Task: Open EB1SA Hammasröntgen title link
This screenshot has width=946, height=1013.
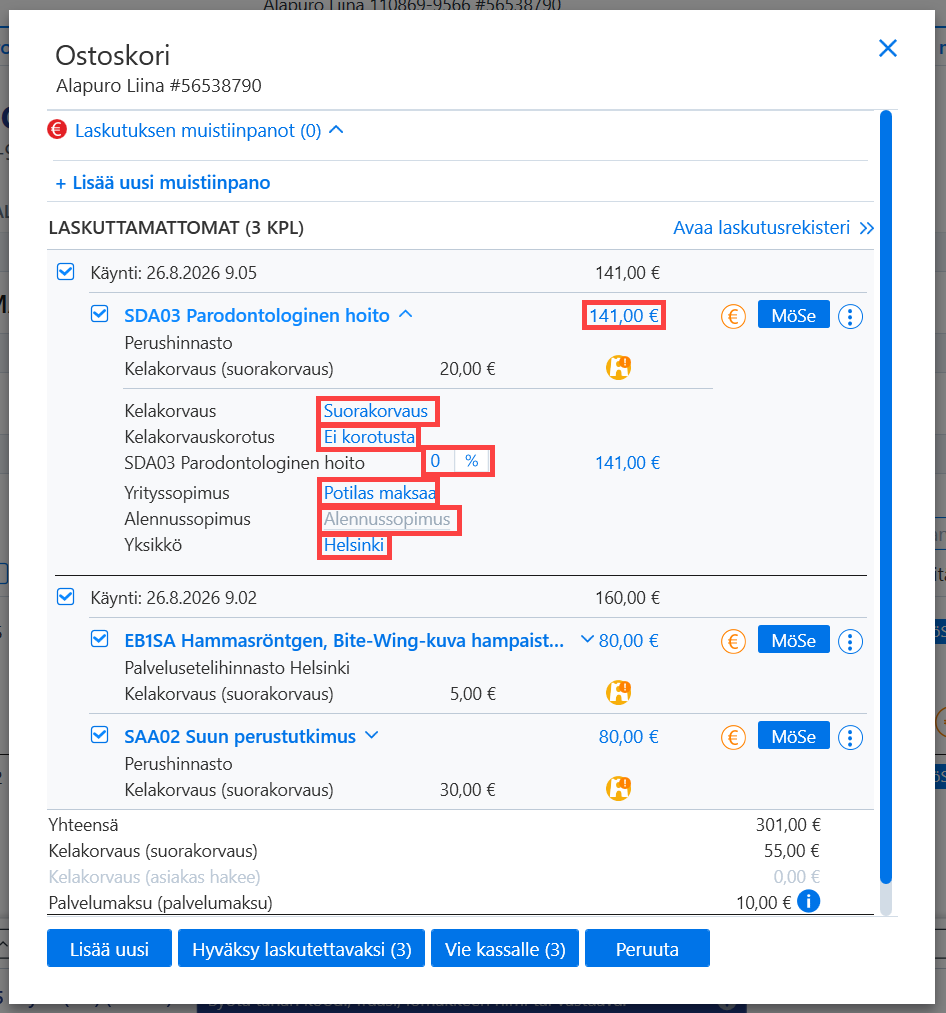Action: point(344,641)
